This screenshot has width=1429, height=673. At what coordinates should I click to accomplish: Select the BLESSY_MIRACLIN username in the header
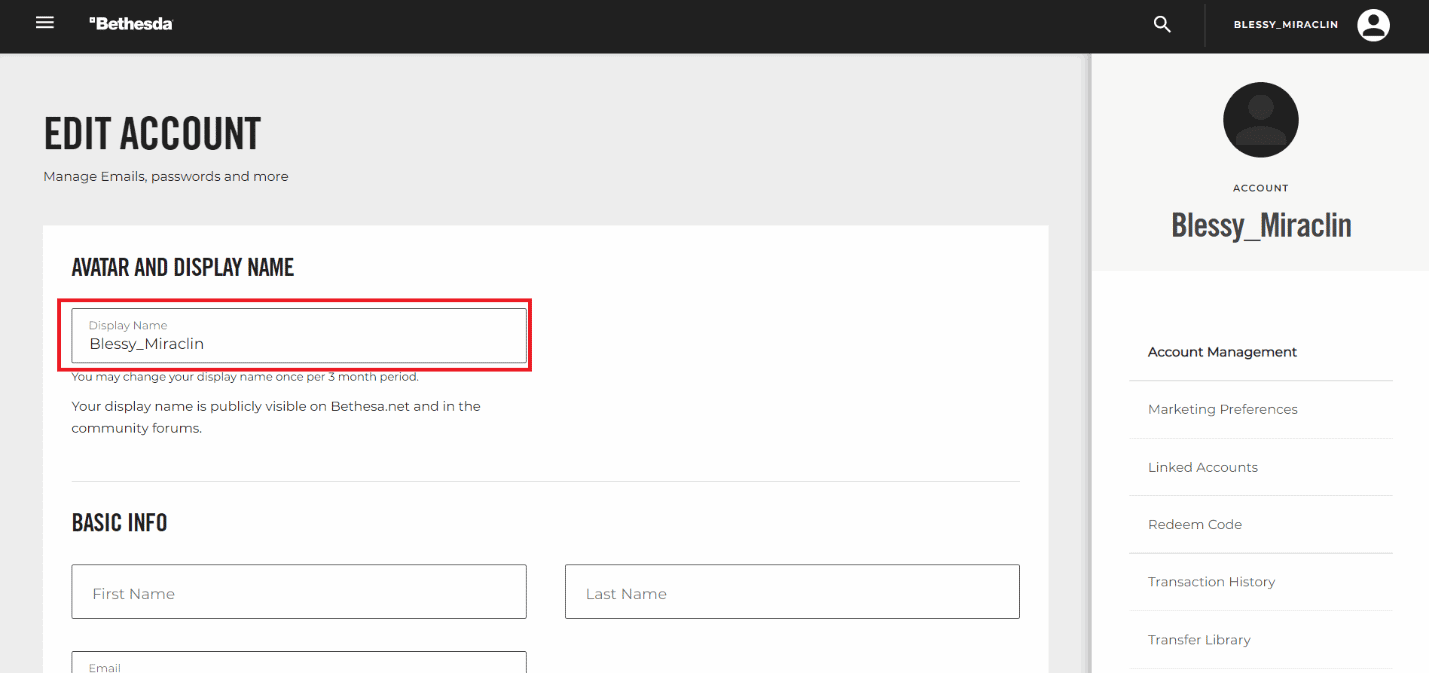tap(1285, 24)
